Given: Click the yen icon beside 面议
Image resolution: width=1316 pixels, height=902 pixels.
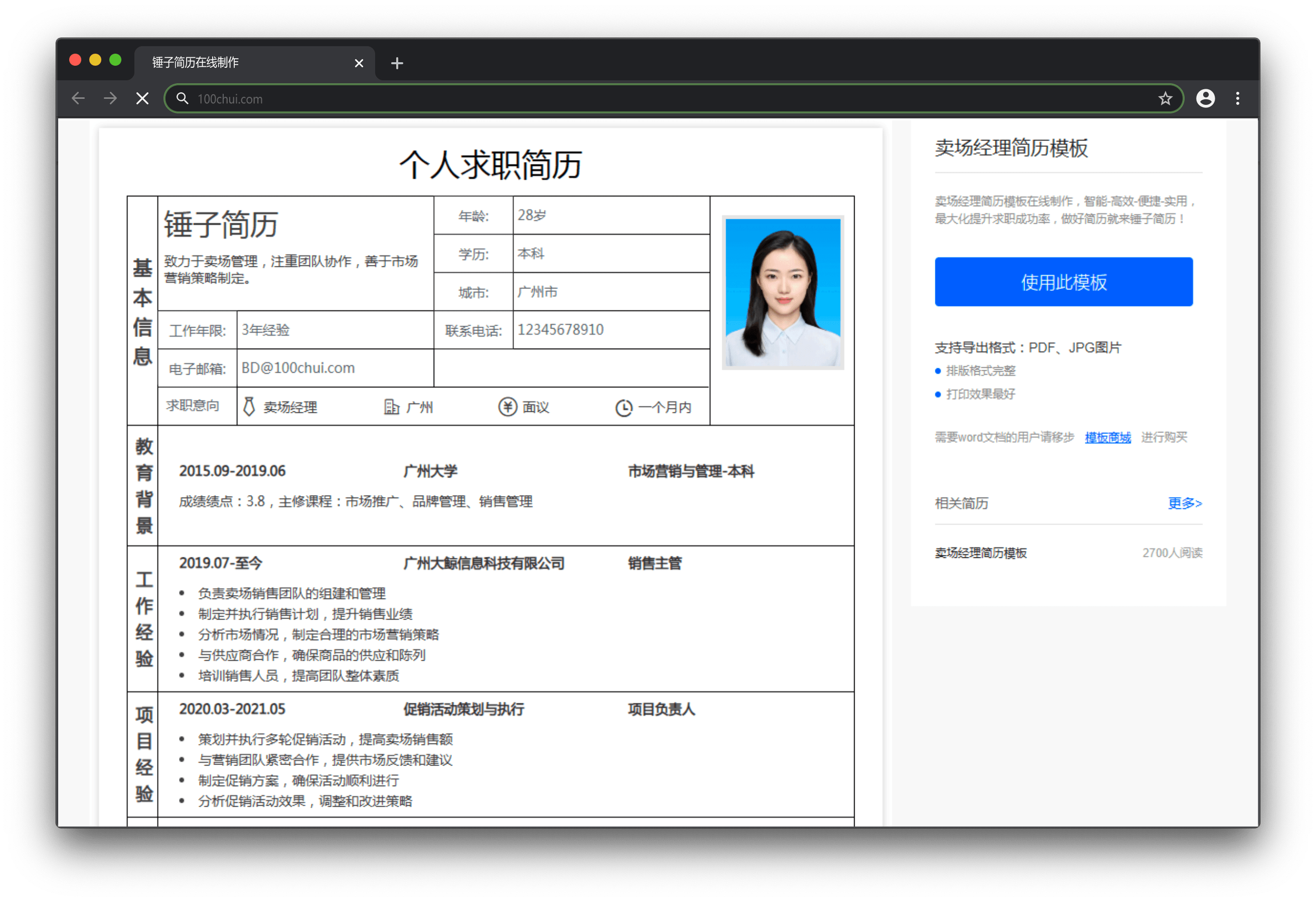Looking at the screenshot, I should 508,406.
